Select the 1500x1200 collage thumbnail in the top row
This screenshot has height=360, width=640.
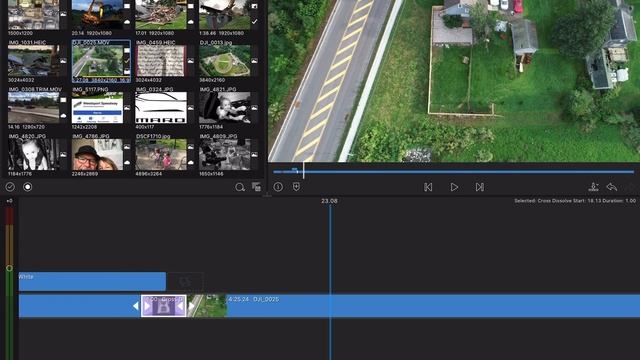(x=33, y=15)
